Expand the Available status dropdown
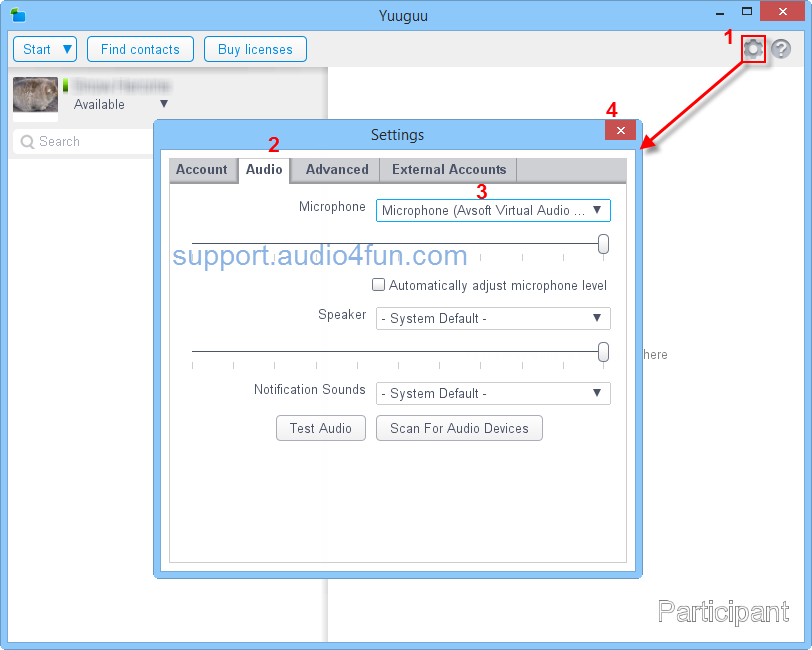Screen dimensions: 812x650 164,104
